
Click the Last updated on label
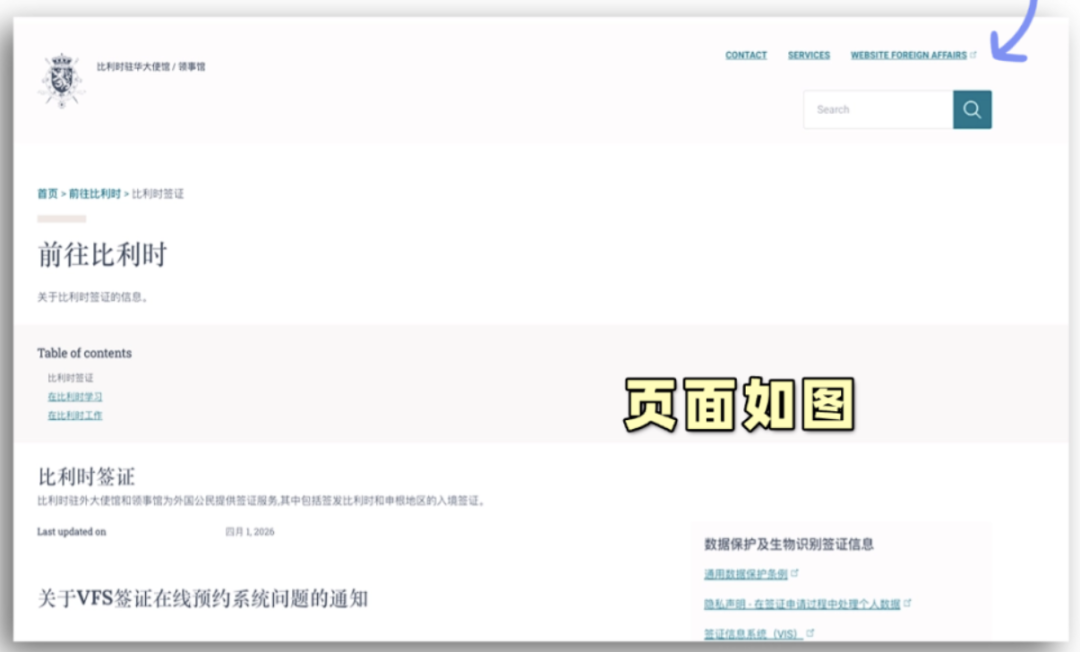[x=72, y=532]
